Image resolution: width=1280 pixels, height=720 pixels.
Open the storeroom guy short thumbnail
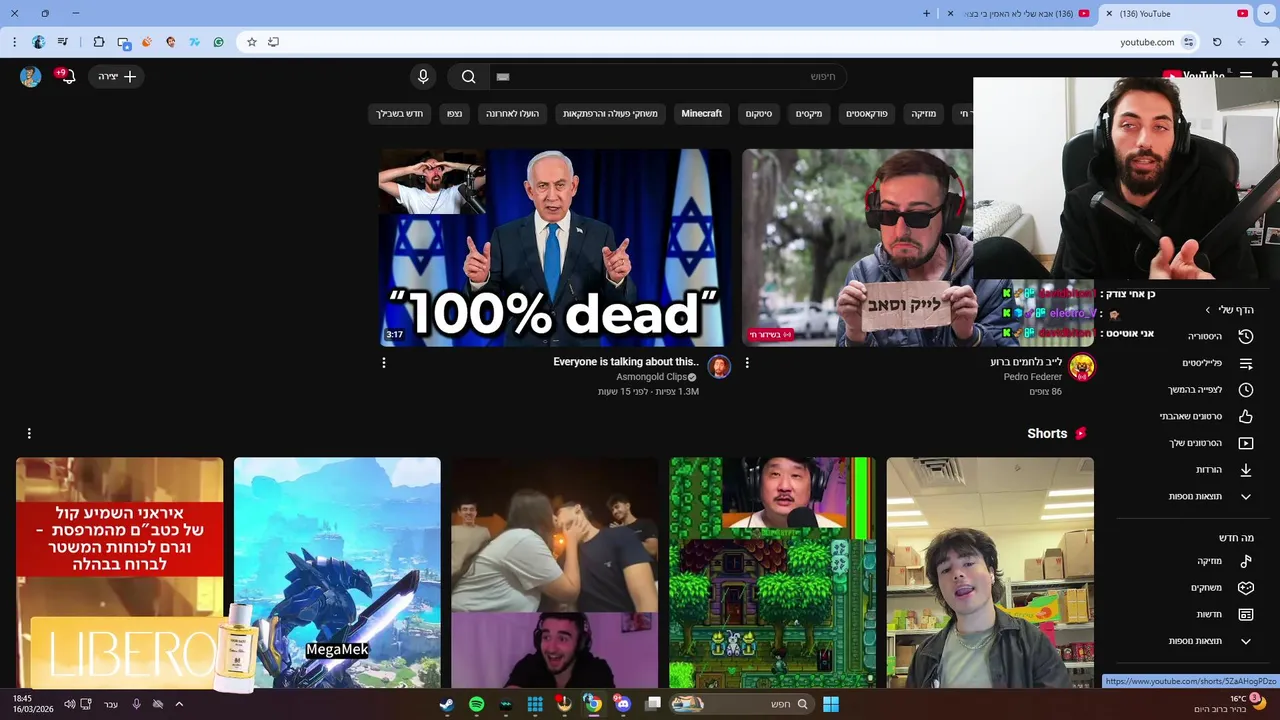click(x=990, y=574)
